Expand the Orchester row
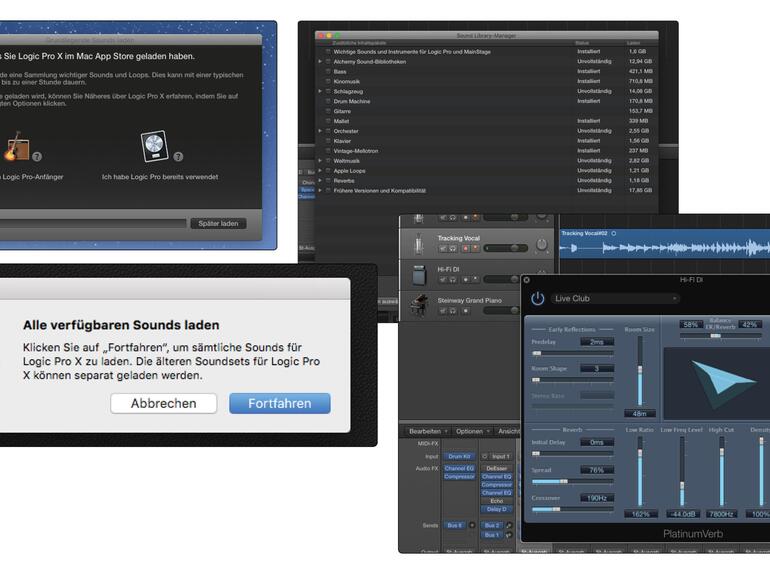 pos(320,131)
